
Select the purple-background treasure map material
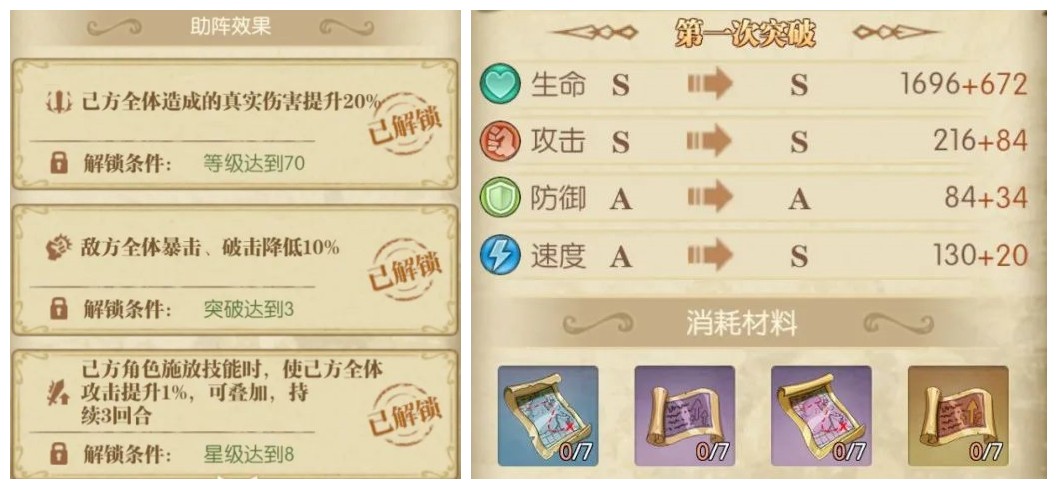coord(821,416)
